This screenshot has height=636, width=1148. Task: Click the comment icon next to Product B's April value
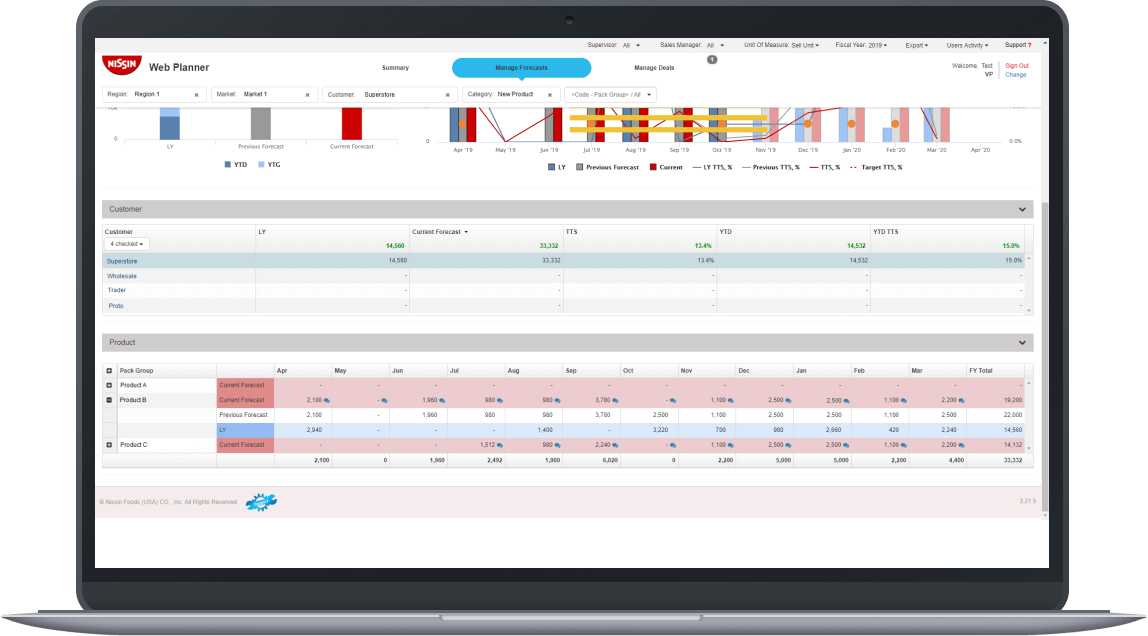tap(327, 400)
